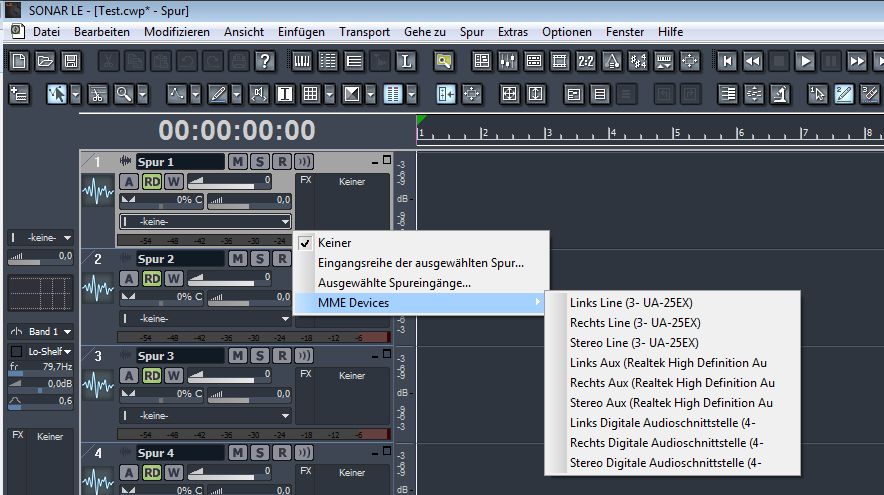Solo Spur 3 with S button
Screen dimensions: 884x495
pos(260,356)
